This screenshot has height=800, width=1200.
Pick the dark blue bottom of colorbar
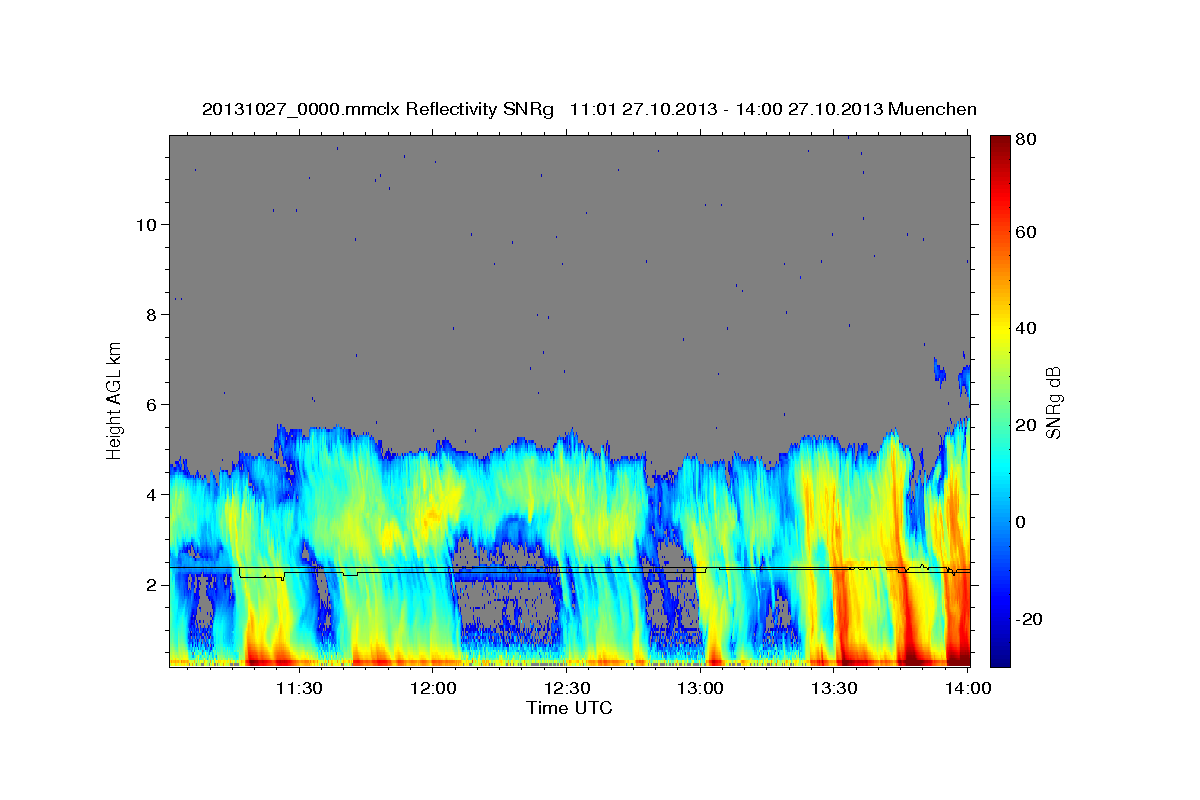[1000, 657]
